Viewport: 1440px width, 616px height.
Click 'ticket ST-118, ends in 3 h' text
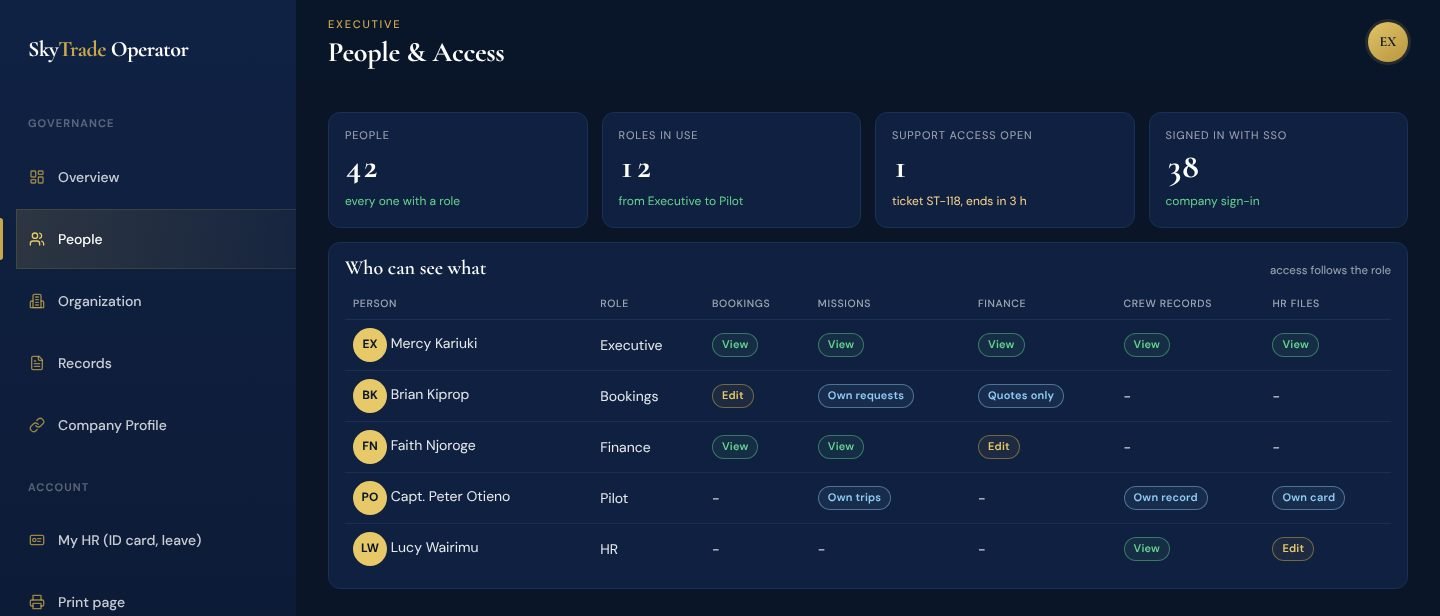[959, 201]
